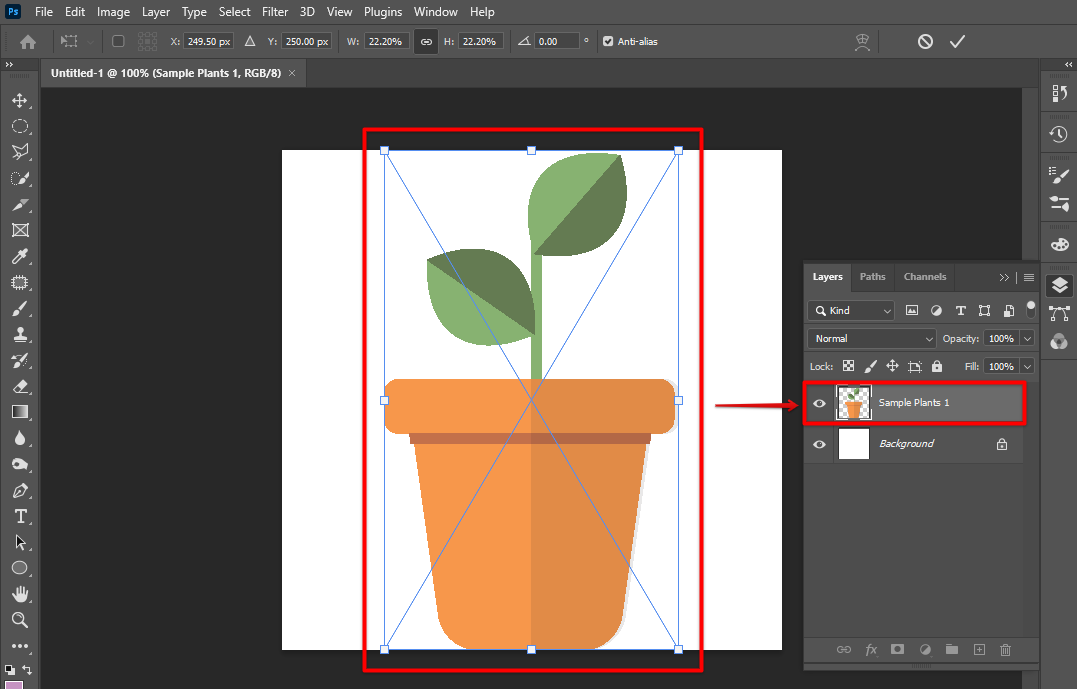Click the foreground color swatch

click(x=14, y=685)
